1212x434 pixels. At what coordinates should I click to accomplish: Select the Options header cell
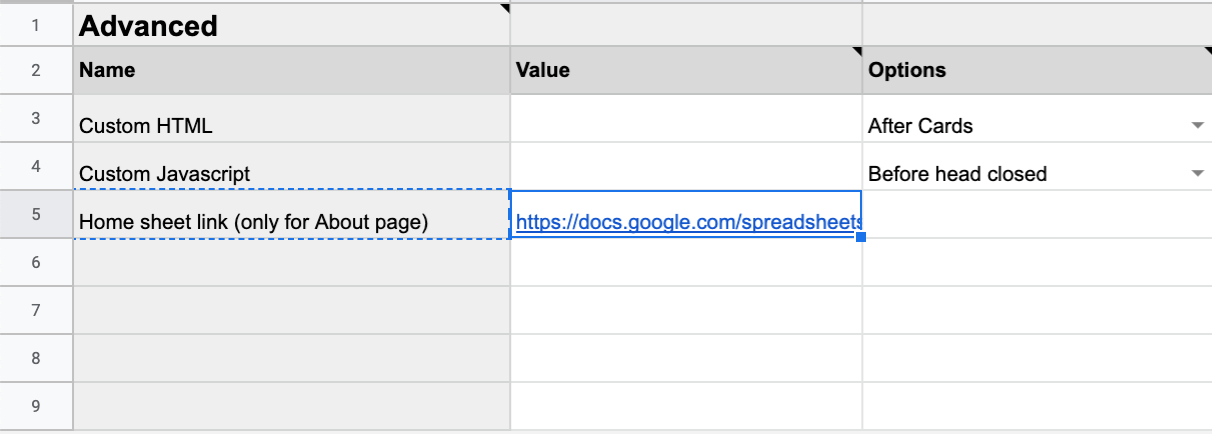[1037, 70]
